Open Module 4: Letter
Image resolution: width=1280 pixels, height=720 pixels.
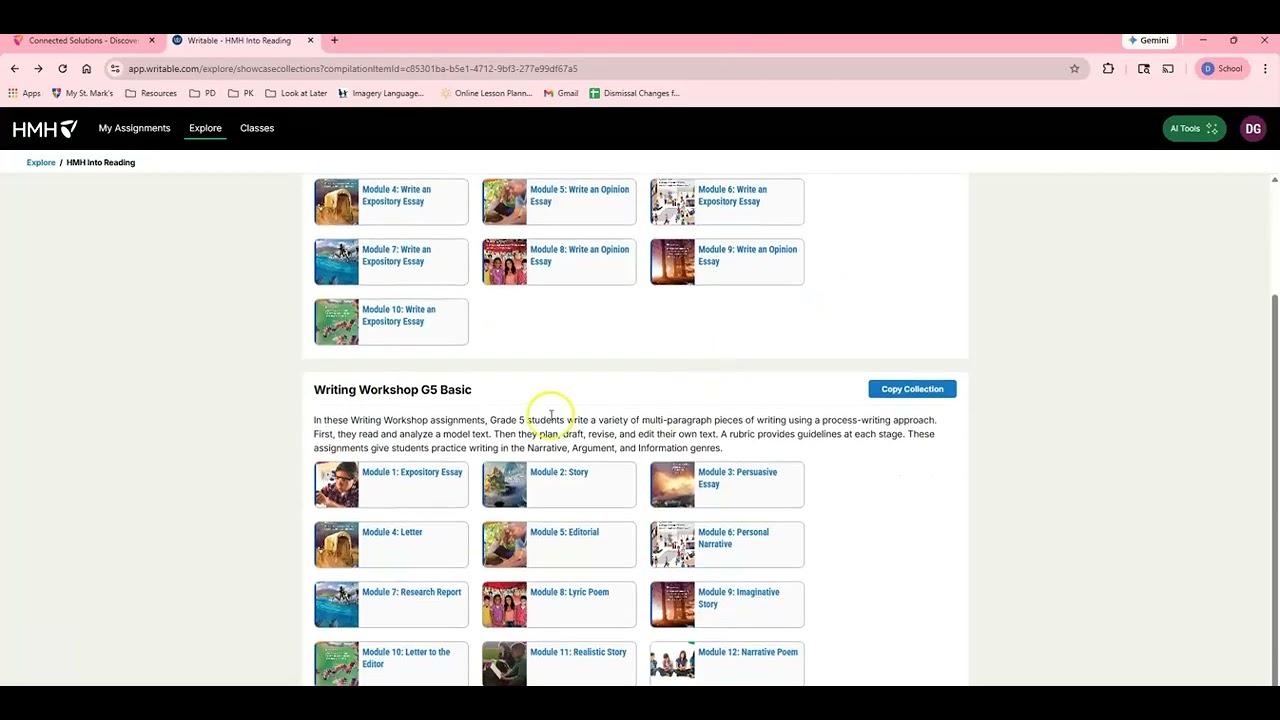(391, 545)
